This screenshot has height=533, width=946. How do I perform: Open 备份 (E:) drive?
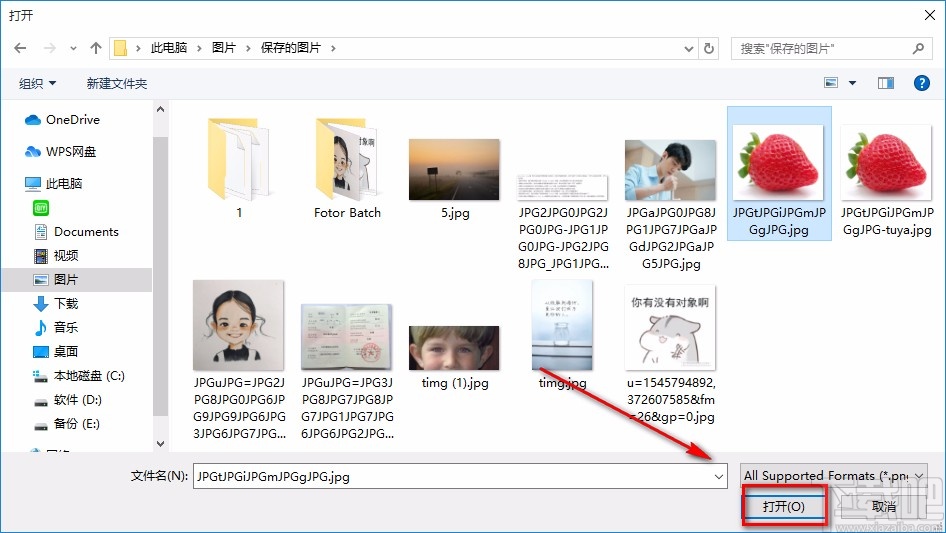(x=66, y=424)
